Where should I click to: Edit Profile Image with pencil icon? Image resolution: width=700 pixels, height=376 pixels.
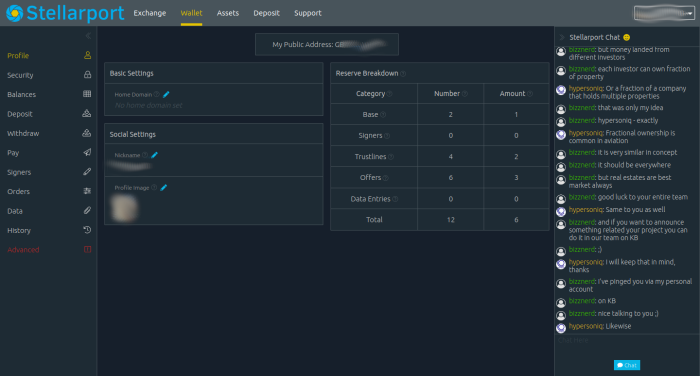[164, 188]
